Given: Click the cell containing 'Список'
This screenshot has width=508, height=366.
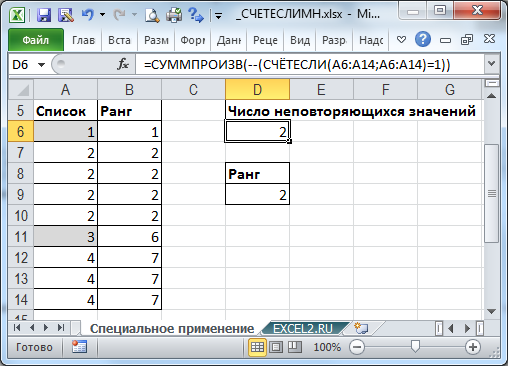Looking at the screenshot, I should point(65,111).
